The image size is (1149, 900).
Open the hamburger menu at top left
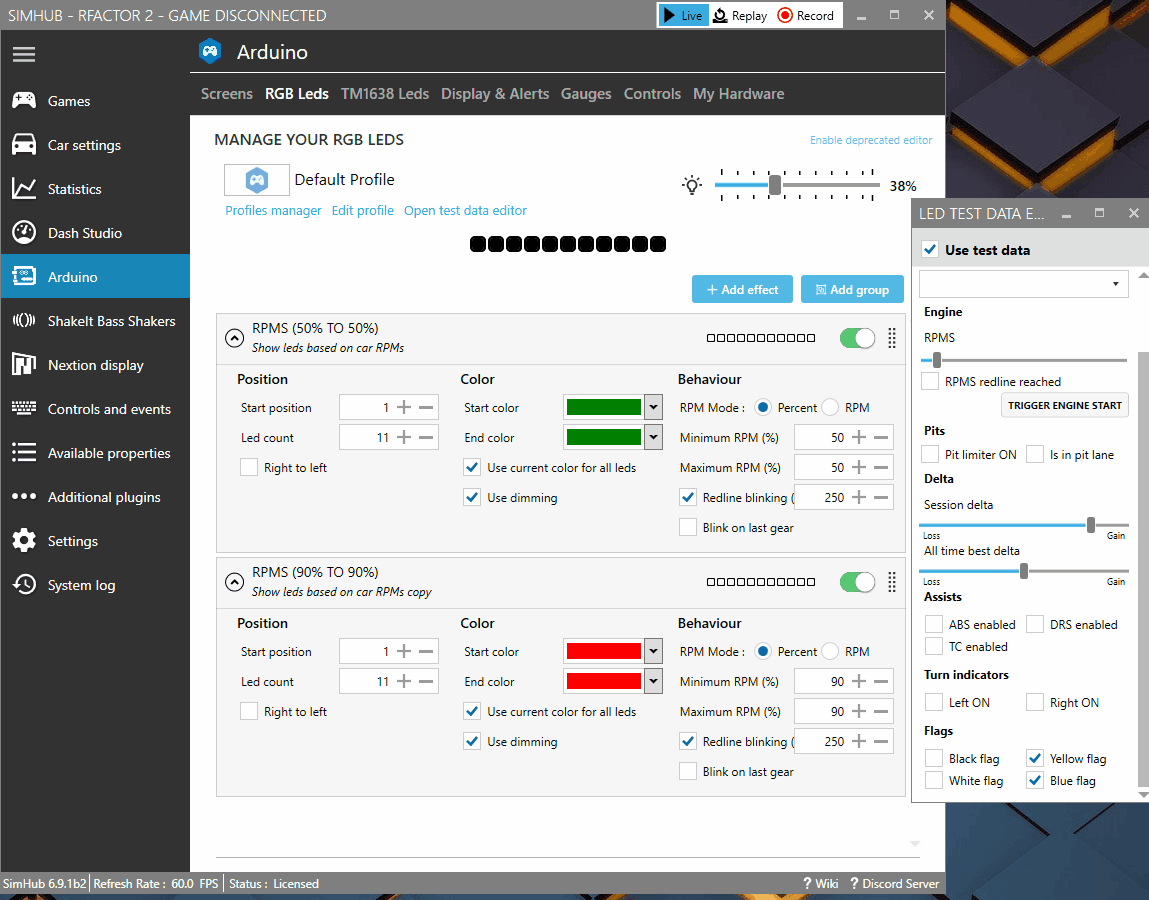click(24, 55)
